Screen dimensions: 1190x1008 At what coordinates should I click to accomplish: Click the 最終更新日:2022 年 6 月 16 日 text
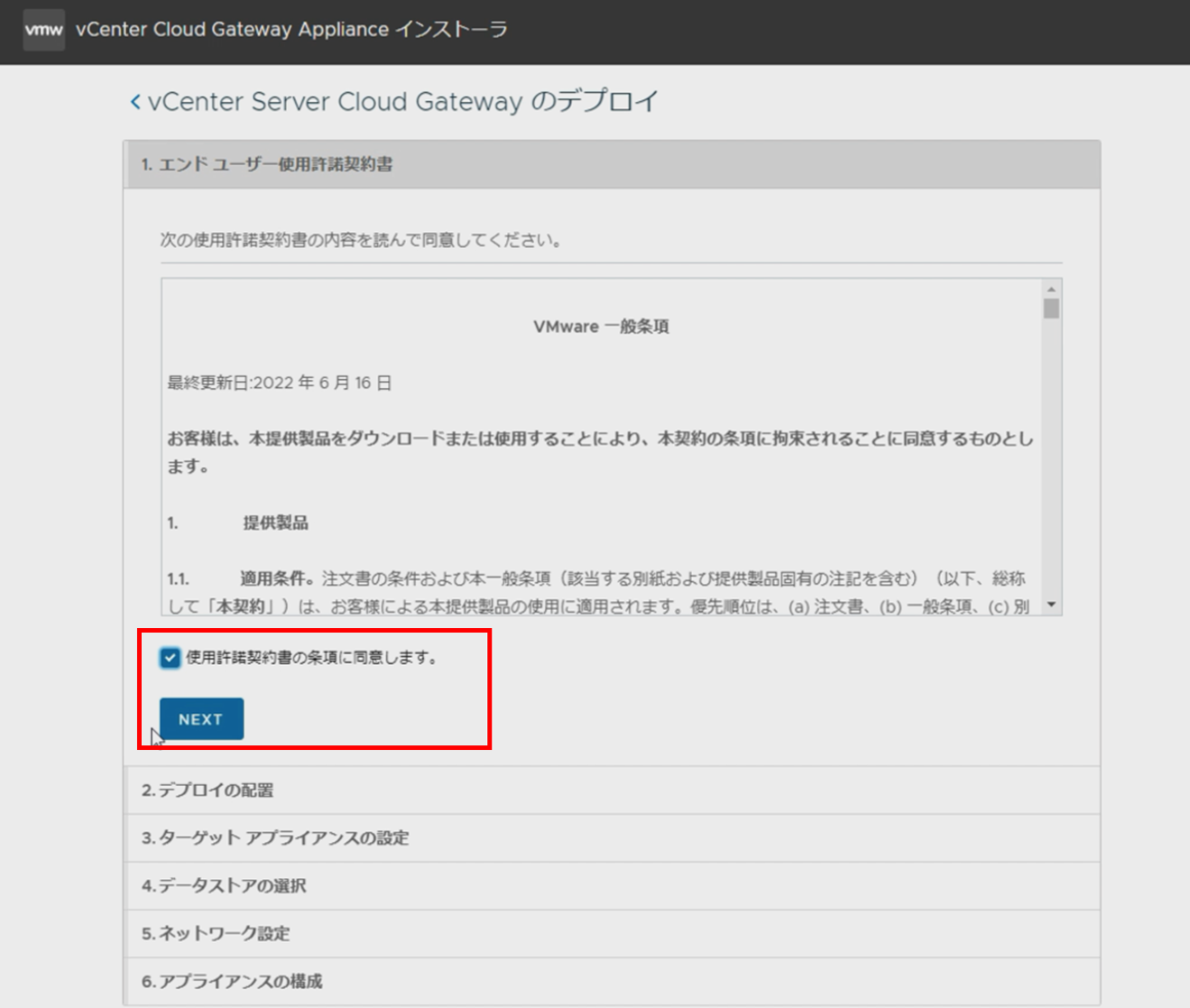[x=280, y=383]
